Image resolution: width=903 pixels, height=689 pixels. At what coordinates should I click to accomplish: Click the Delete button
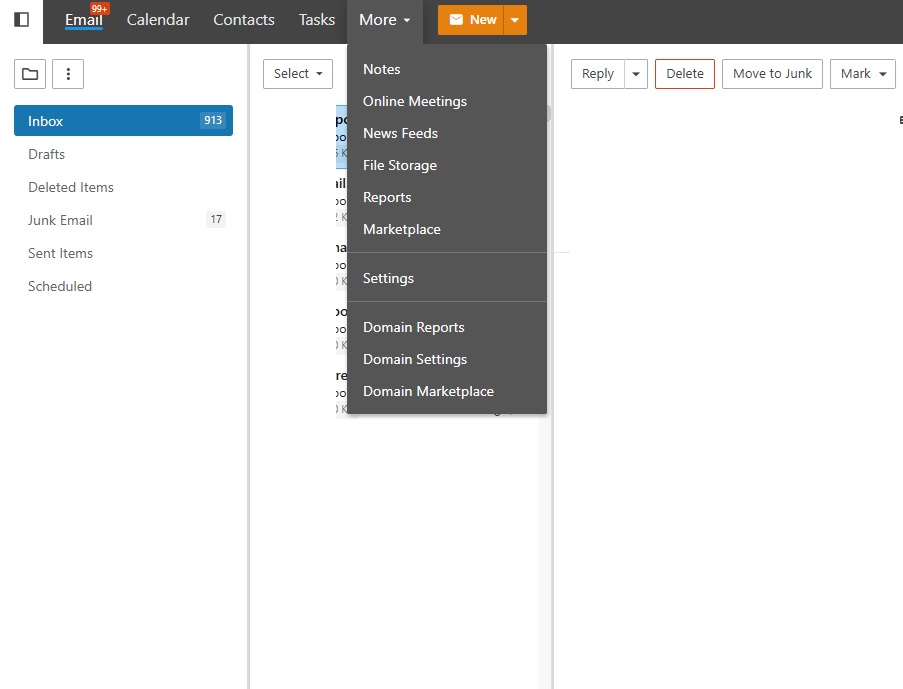(685, 74)
